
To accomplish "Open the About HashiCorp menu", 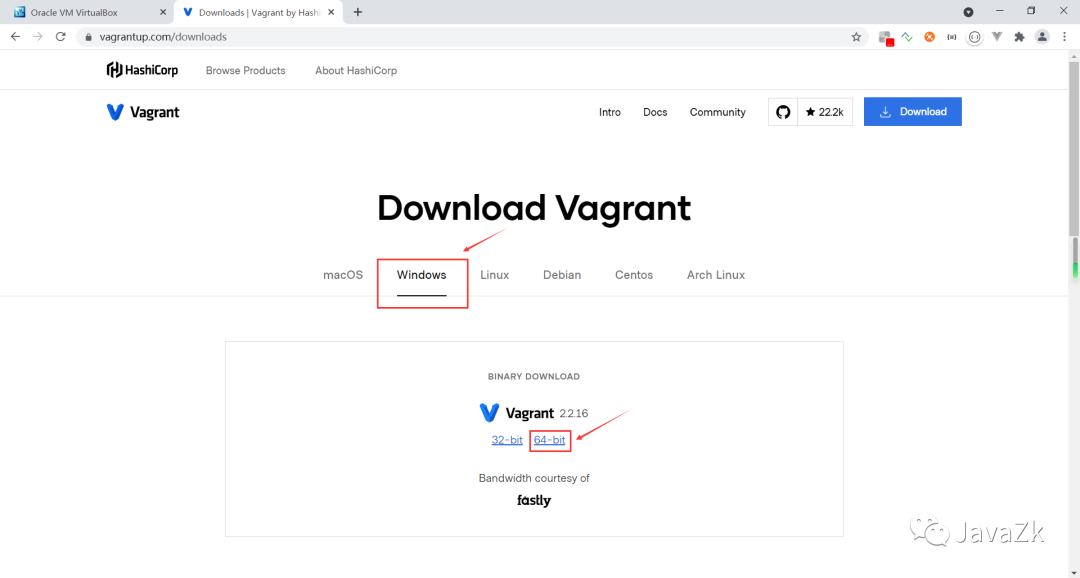I will click(356, 70).
